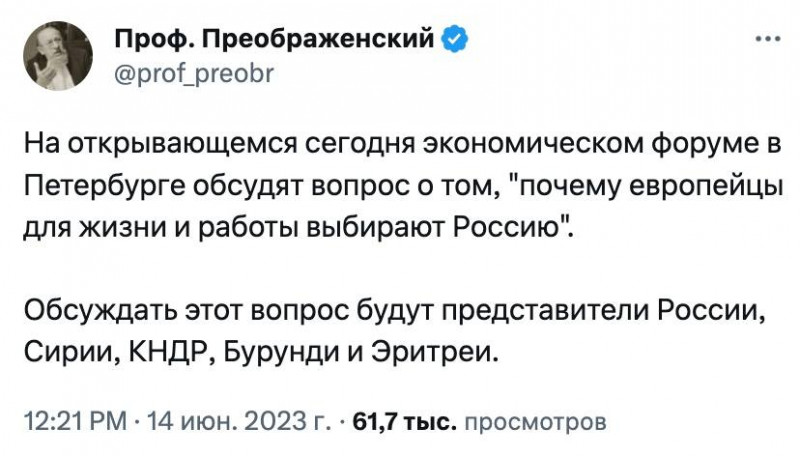This screenshot has height=456, width=800.
Task: Open the 61,7 тыс. view count
Action: 403,422
